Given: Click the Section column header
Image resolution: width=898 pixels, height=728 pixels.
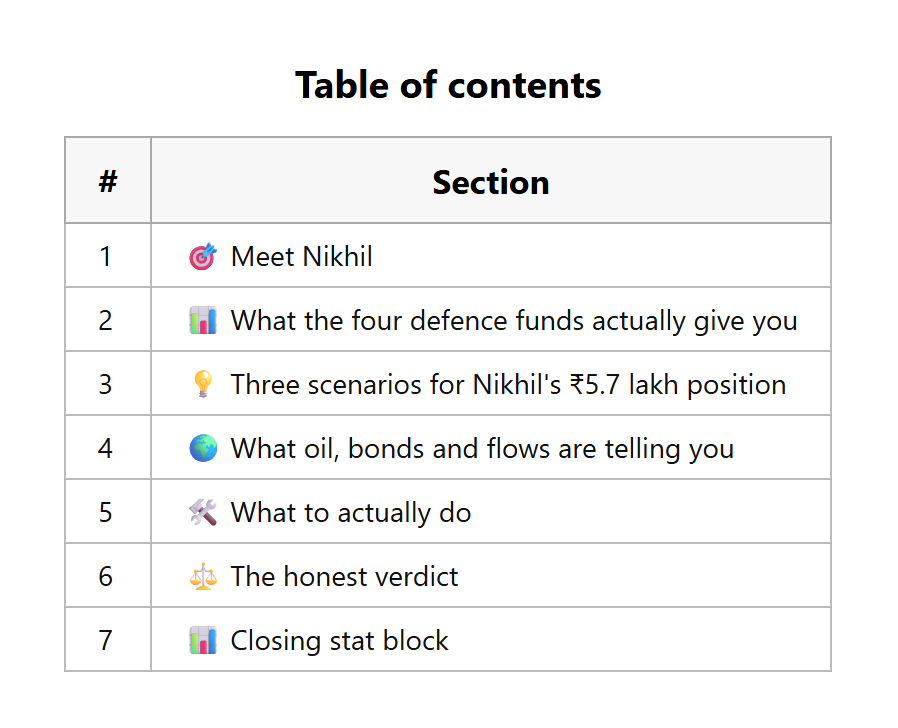Looking at the screenshot, I should pyautogui.click(x=491, y=180).
